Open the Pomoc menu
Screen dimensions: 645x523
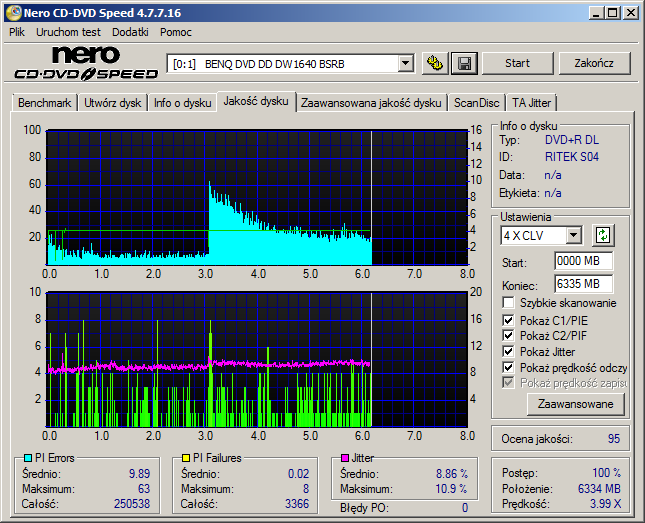(176, 32)
